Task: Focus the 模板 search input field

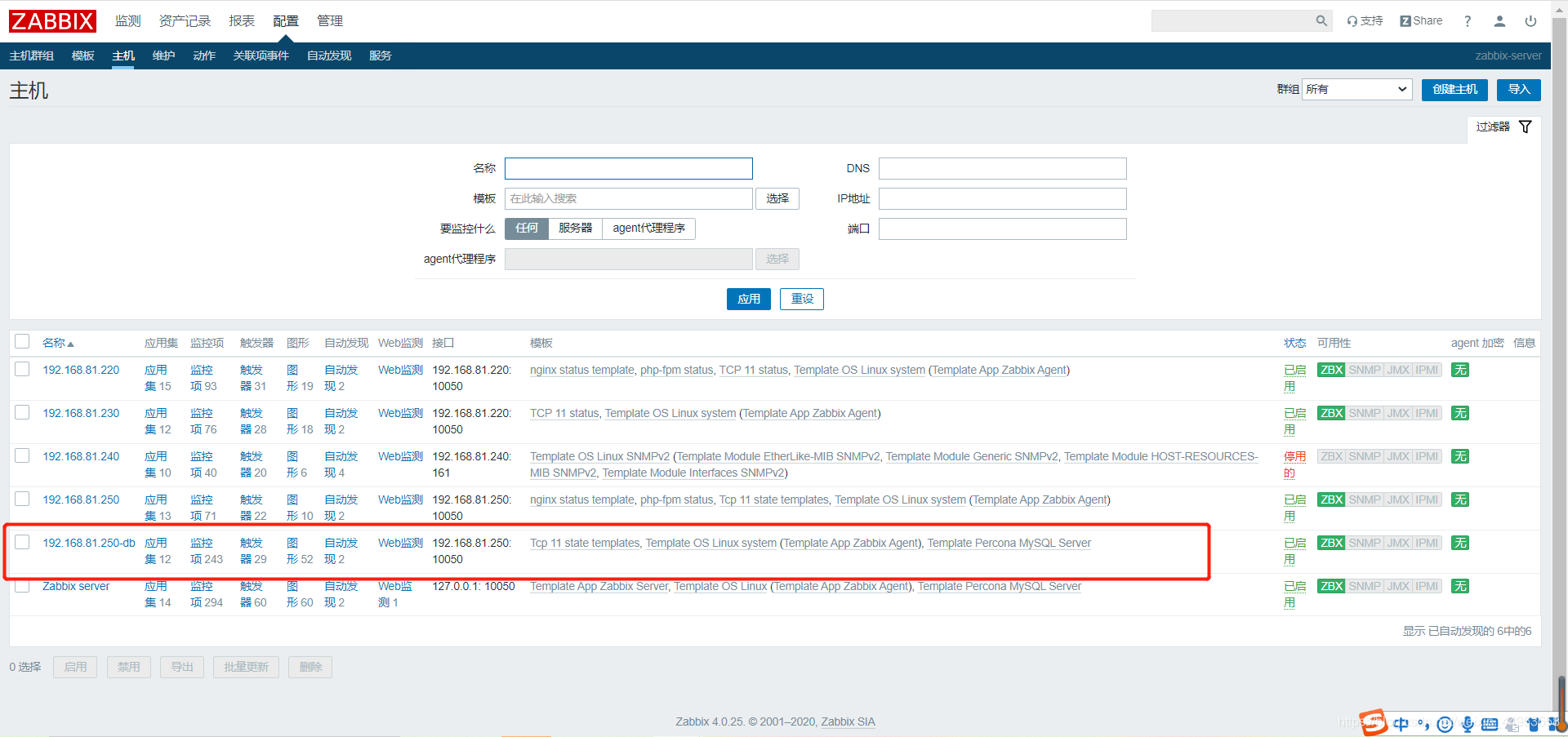Action: [628, 199]
